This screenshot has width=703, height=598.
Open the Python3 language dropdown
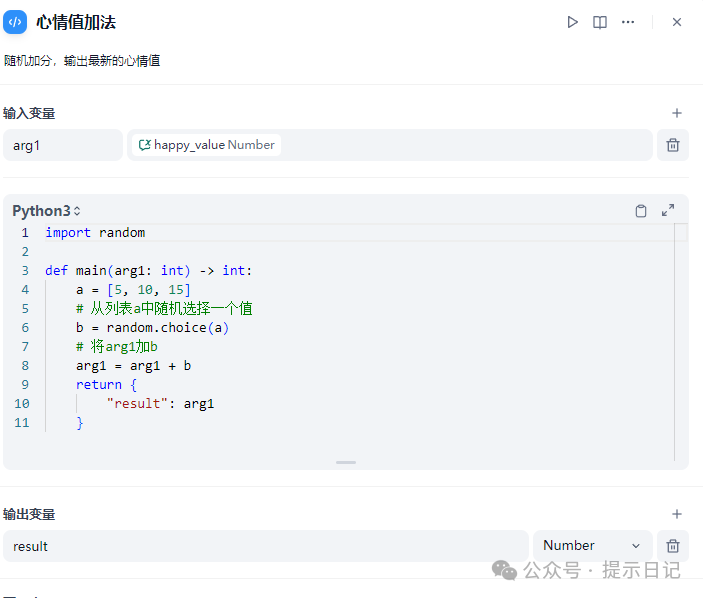[x=46, y=211]
